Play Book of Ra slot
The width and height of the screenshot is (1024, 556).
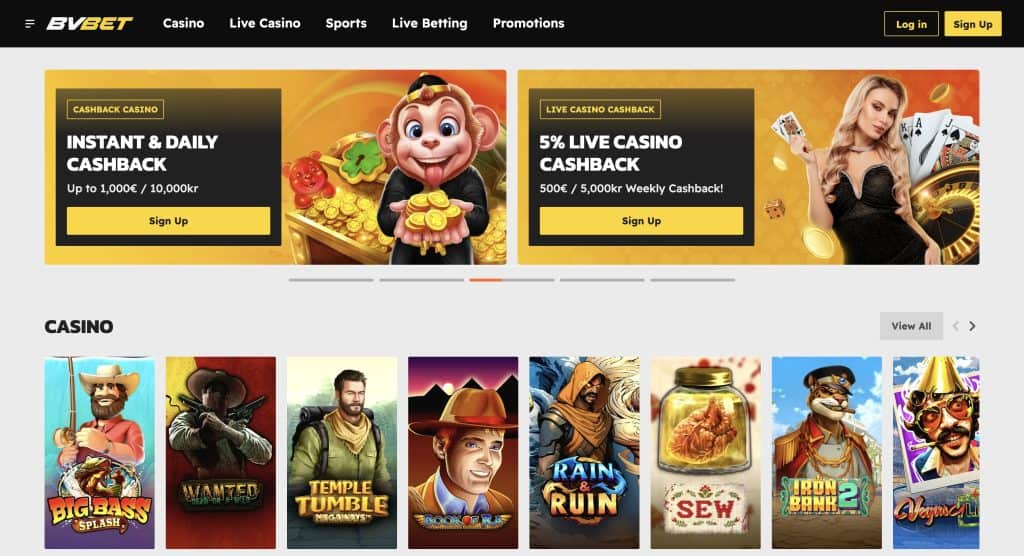point(463,452)
